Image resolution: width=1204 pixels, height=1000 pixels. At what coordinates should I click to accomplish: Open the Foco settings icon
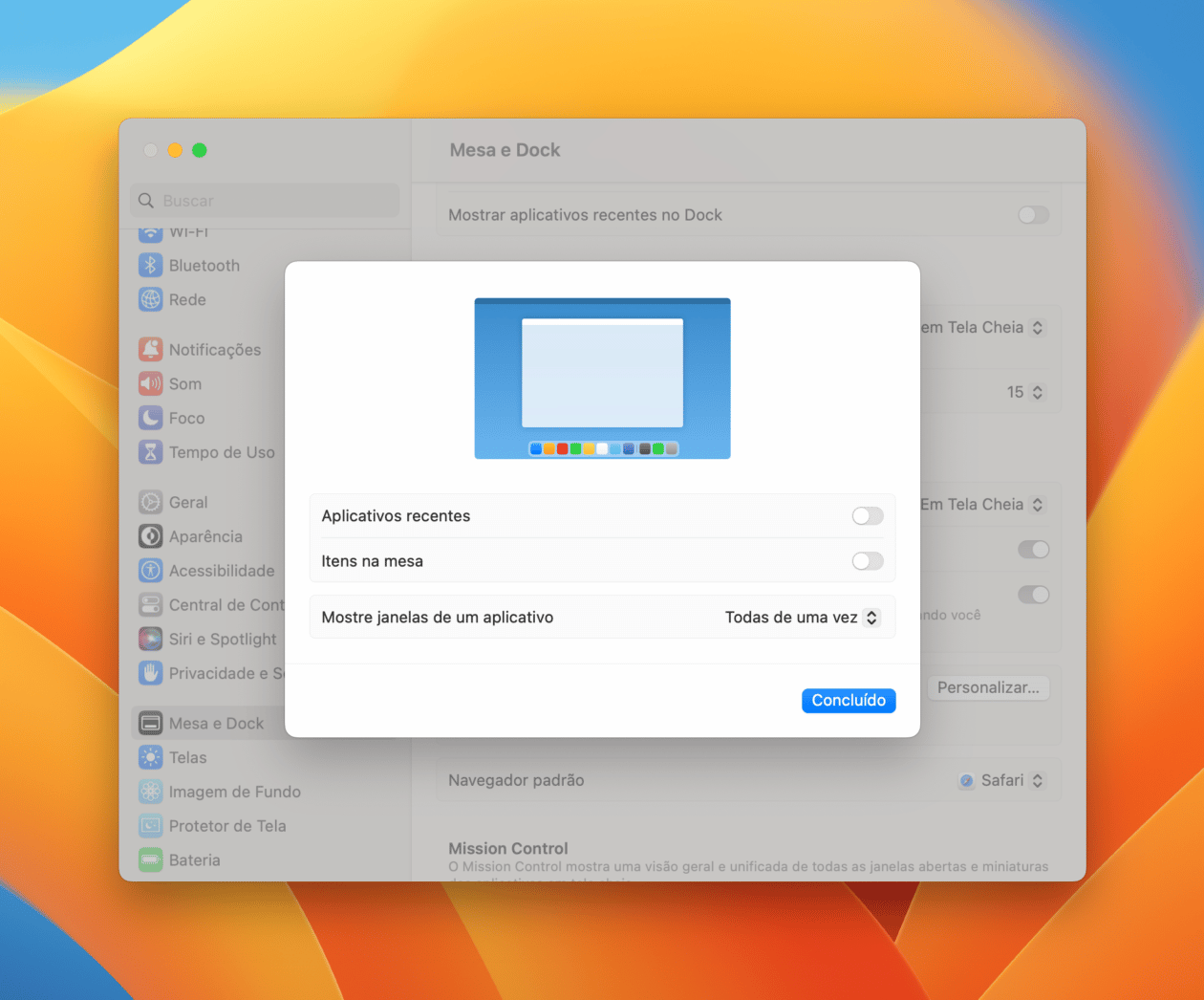click(x=151, y=418)
